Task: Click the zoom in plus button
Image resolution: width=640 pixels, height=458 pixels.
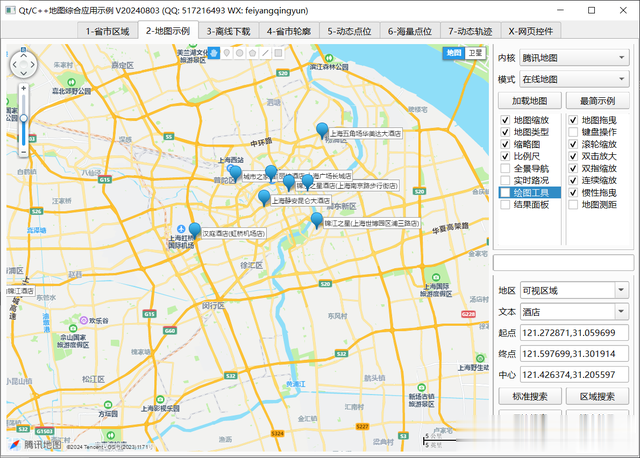Action: 24,88
